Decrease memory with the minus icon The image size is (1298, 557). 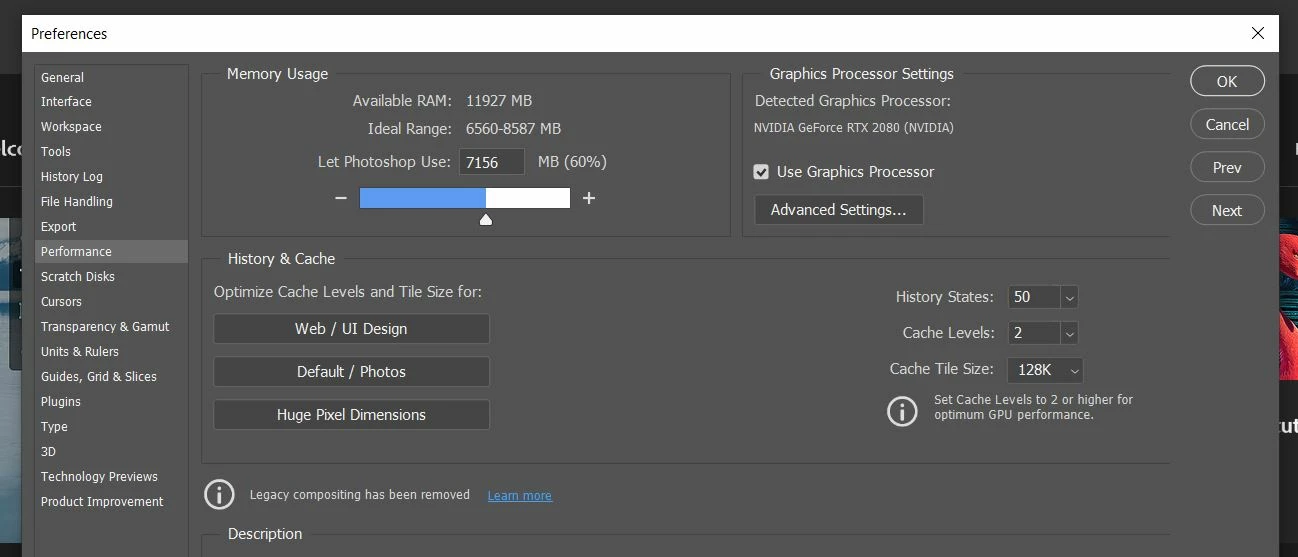[341, 198]
